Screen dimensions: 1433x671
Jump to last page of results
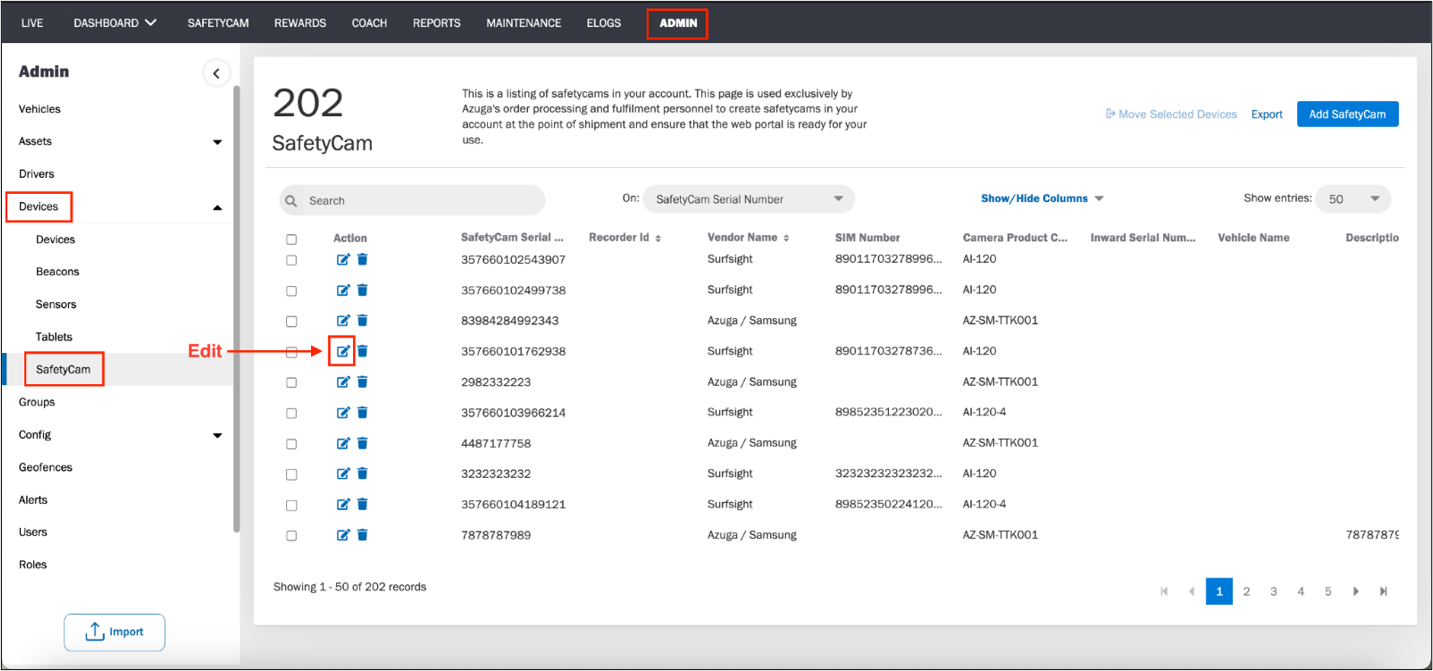[x=1383, y=591]
